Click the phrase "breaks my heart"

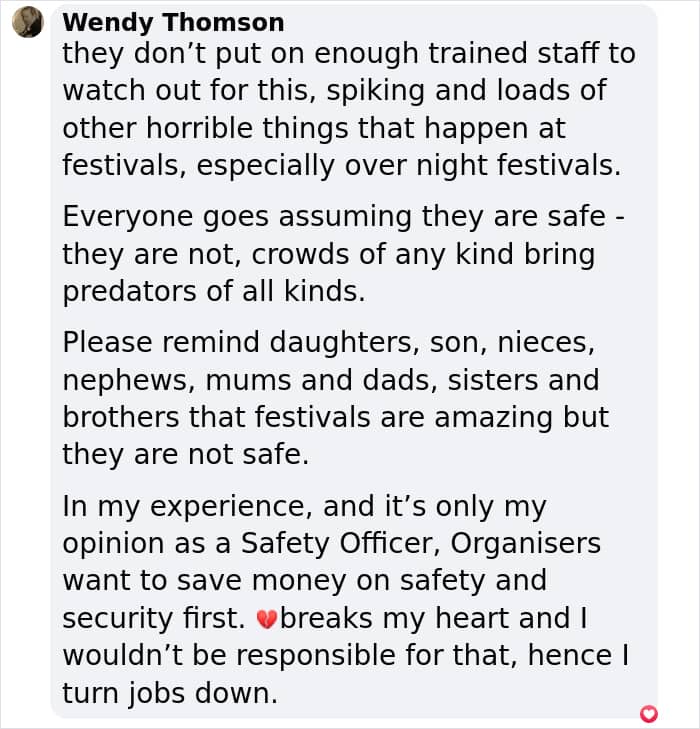pyautogui.click(x=396, y=618)
